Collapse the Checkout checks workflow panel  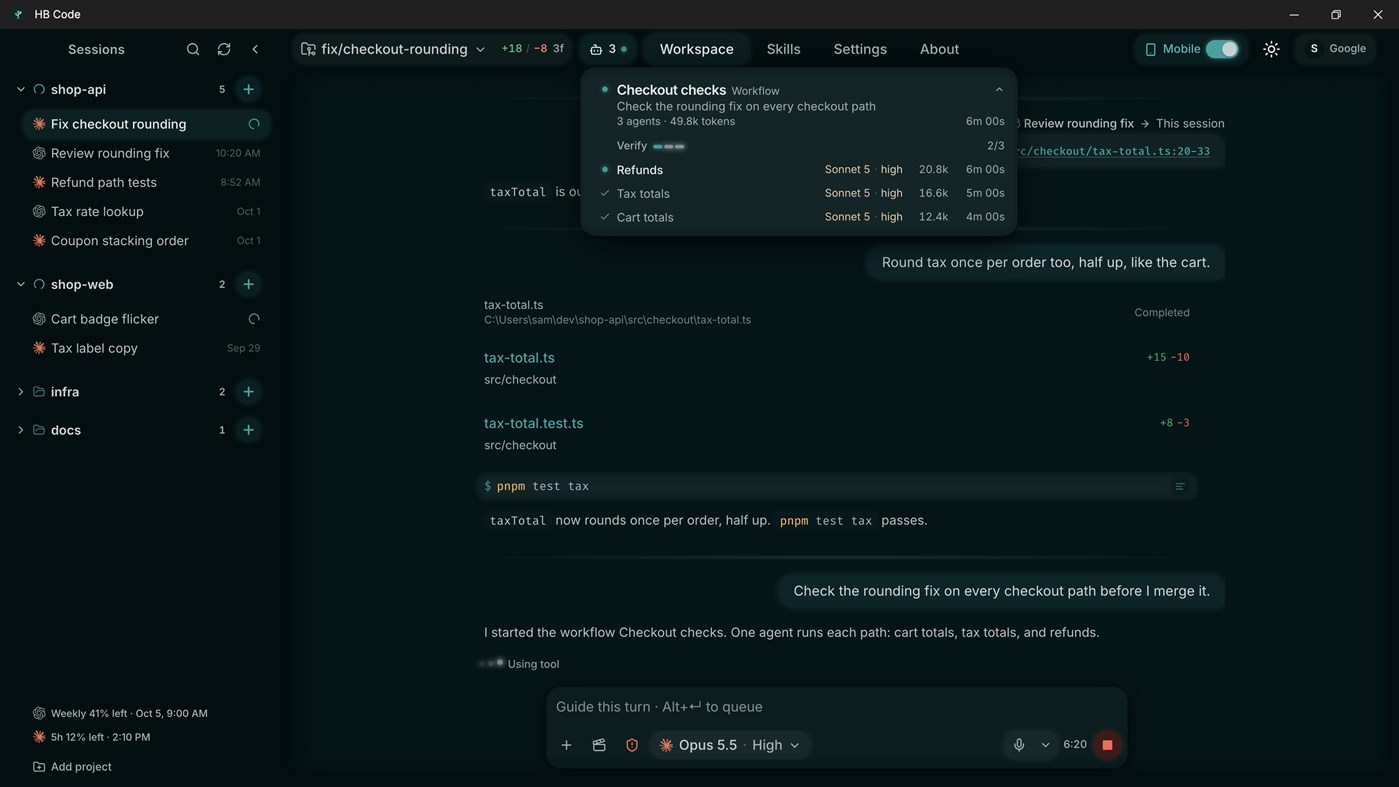pos(999,90)
